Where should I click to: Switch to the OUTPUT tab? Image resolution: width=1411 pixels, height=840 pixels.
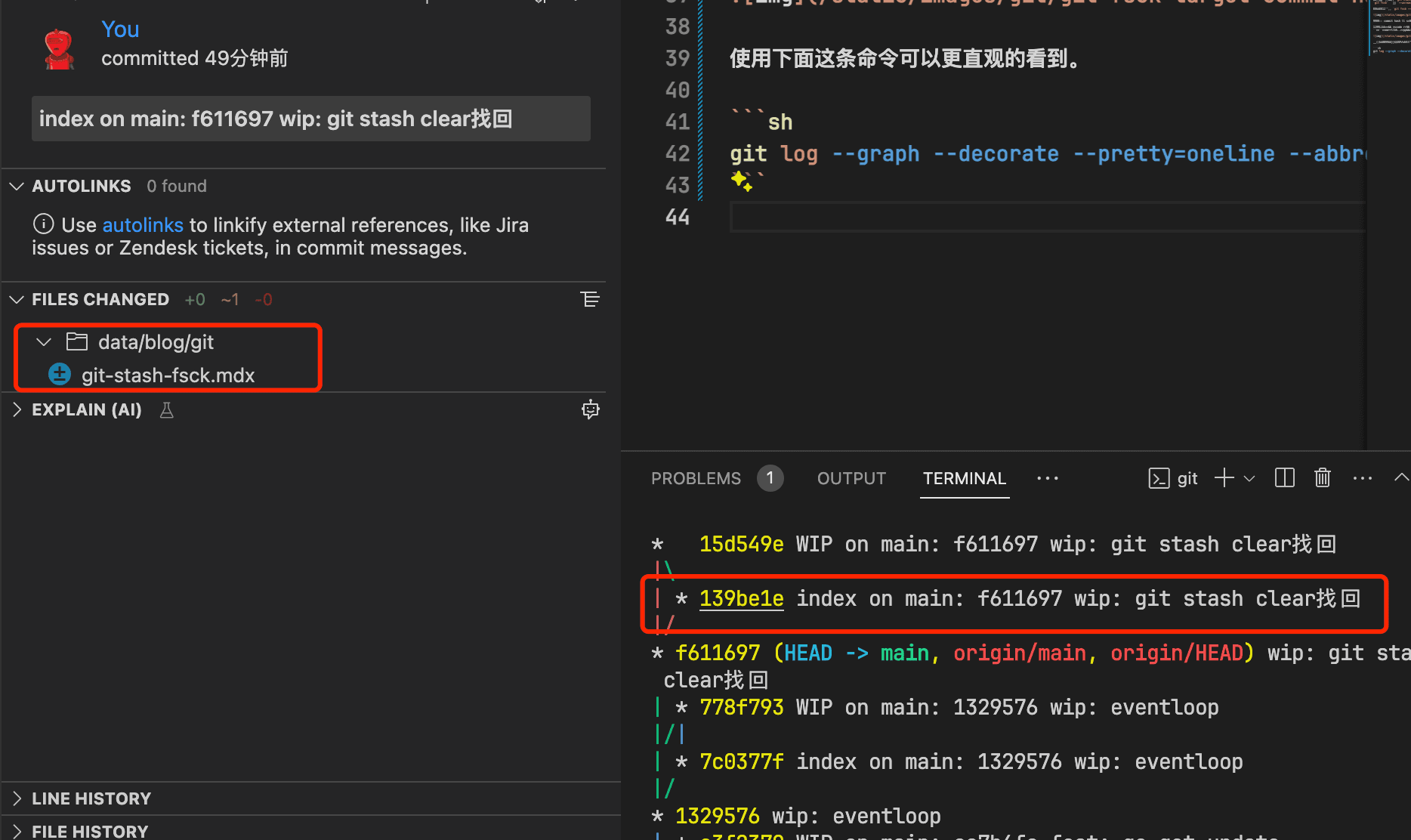[851, 478]
